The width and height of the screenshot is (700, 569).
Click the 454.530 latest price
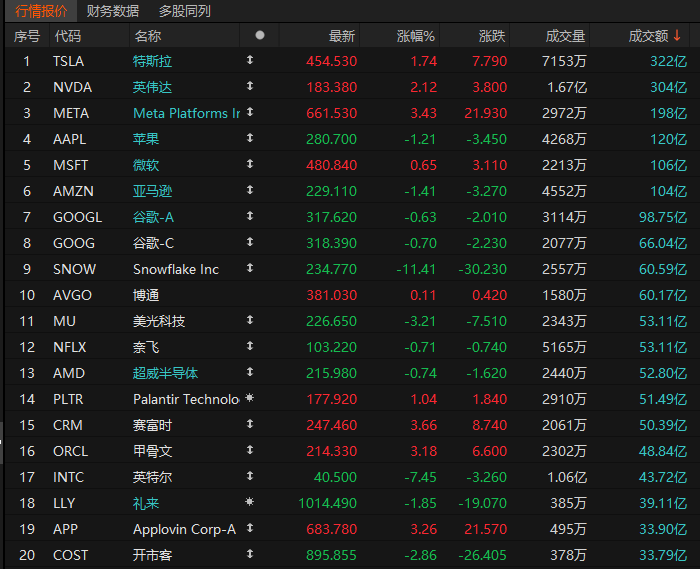(x=331, y=61)
